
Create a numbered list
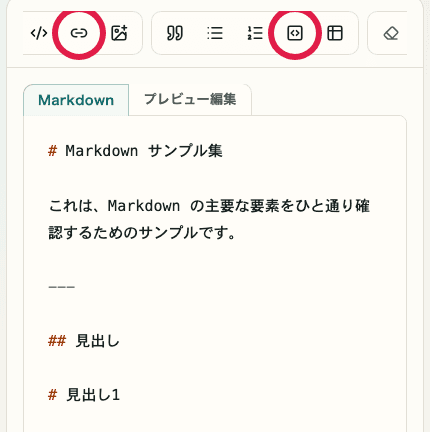(255, 33)
